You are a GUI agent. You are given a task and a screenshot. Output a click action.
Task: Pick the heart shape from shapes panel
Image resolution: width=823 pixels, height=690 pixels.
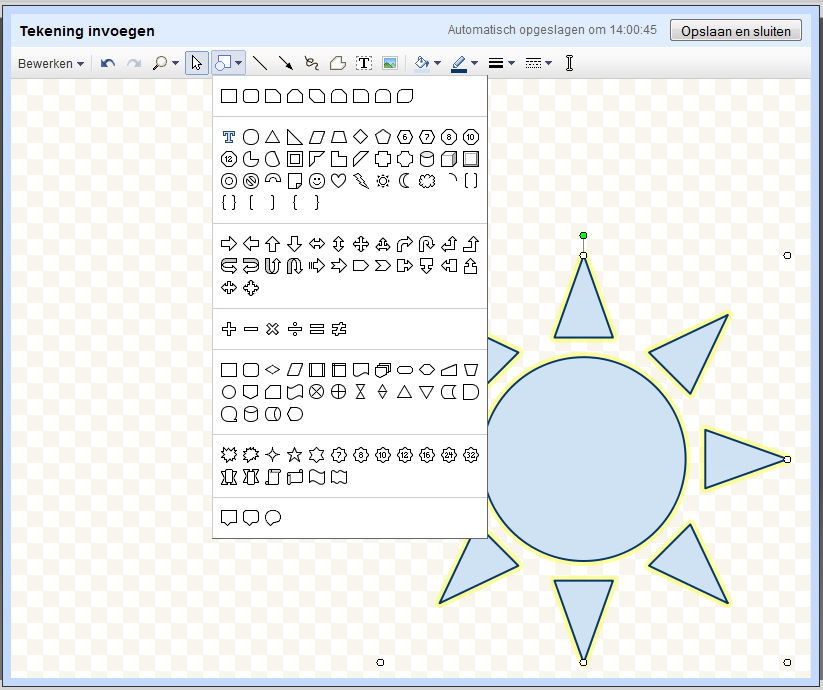pyautogui.click(x=338, y=181)
